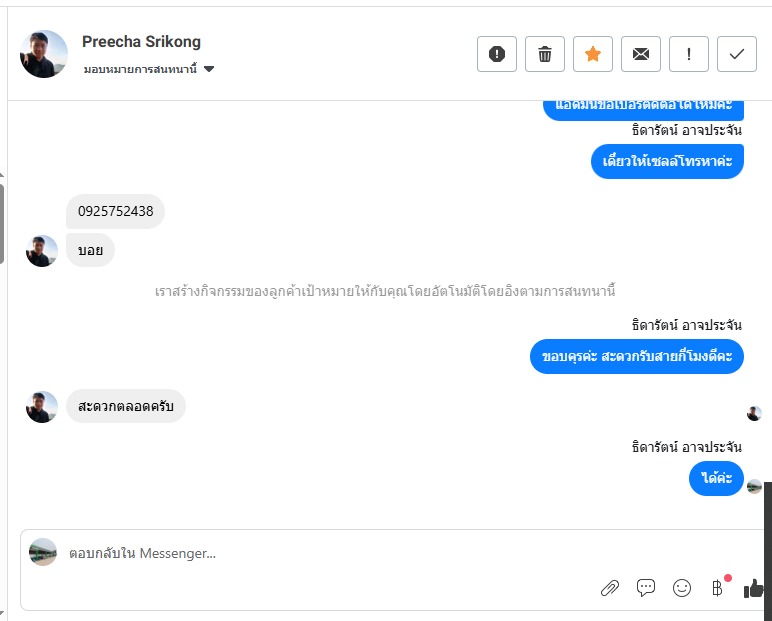772x621 pixels.
Task: Click the spam report exclamation circle icon
Action: [497, 54]
